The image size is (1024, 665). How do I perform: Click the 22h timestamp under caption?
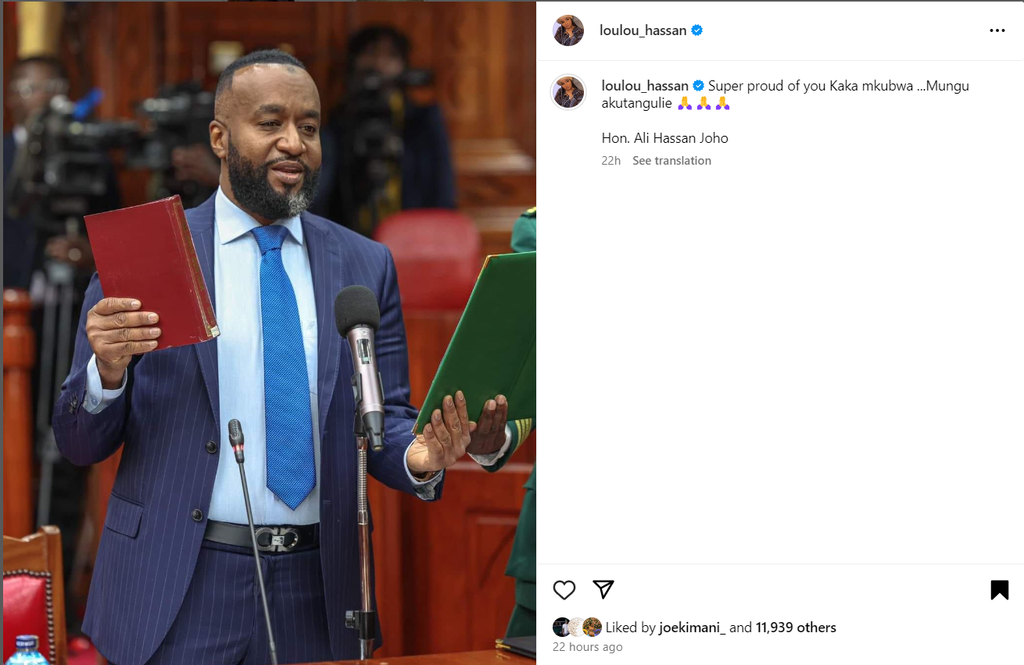[x=611, y=161]
